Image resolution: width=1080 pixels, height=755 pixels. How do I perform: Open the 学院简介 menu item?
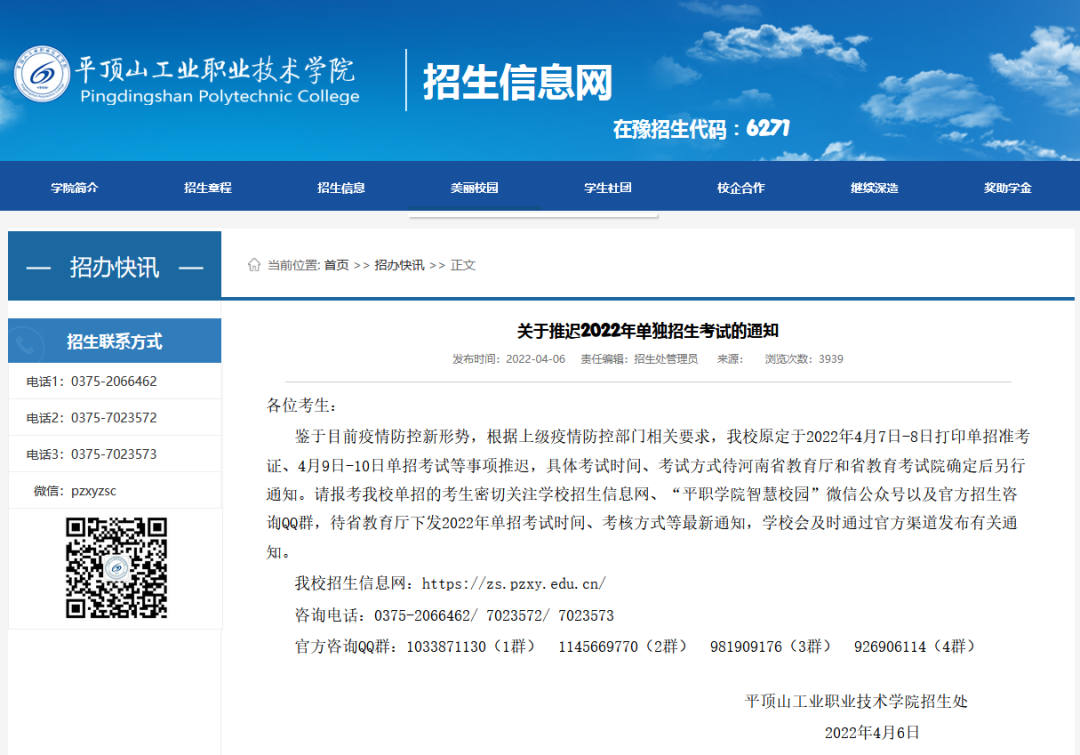75,188
